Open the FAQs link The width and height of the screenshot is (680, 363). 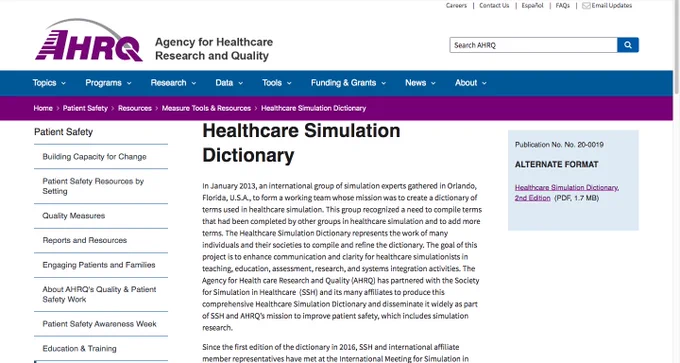562,6
